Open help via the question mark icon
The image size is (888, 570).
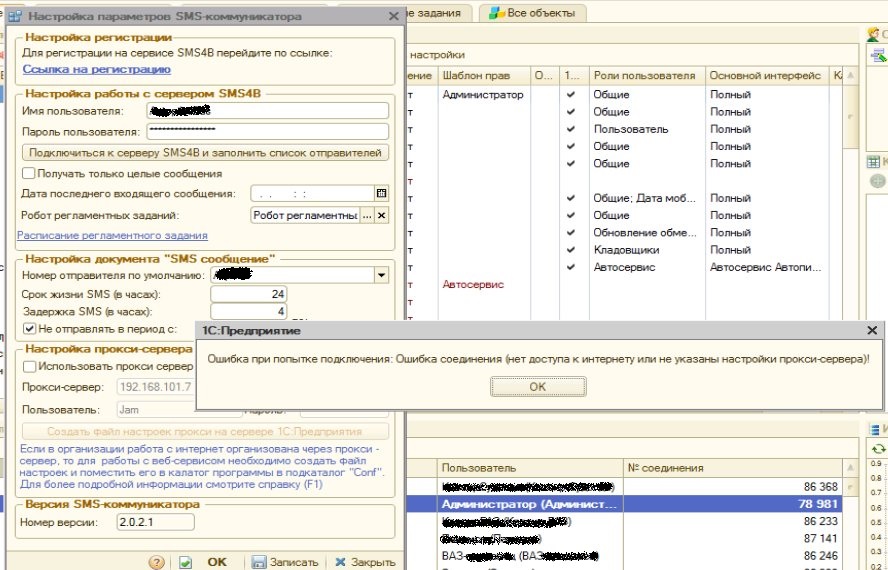point(157,562)
